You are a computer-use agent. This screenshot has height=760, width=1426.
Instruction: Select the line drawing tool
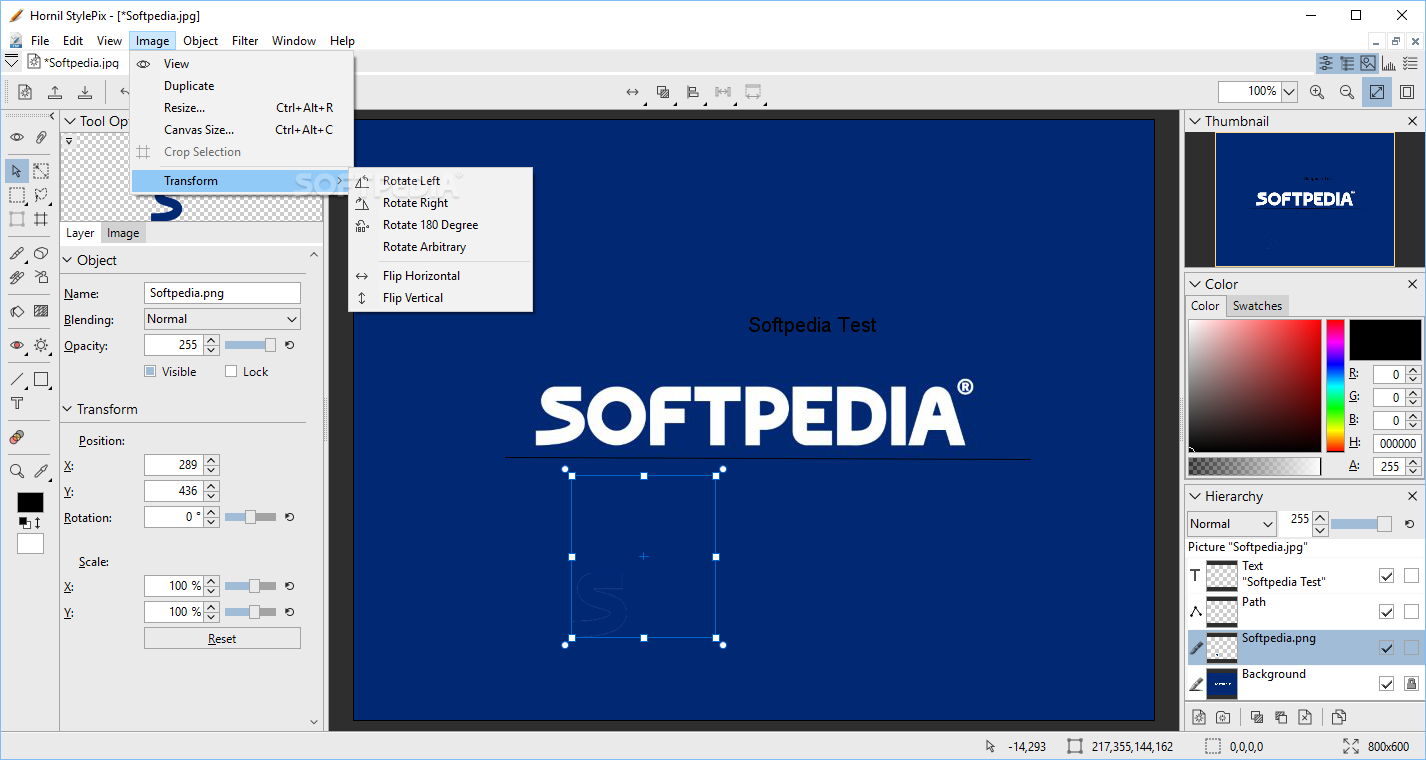click(17, 379)
